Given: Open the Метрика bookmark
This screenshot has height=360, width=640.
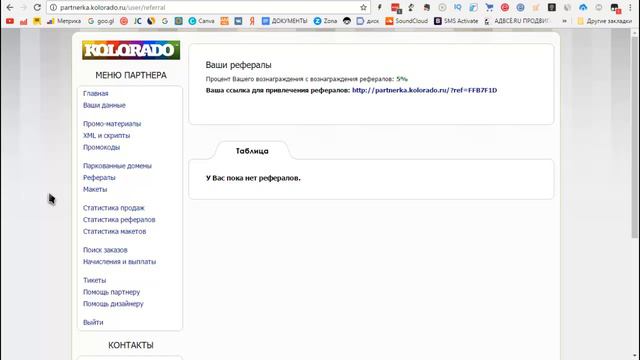Looking at the screenshot, I should tap(64, 21).
